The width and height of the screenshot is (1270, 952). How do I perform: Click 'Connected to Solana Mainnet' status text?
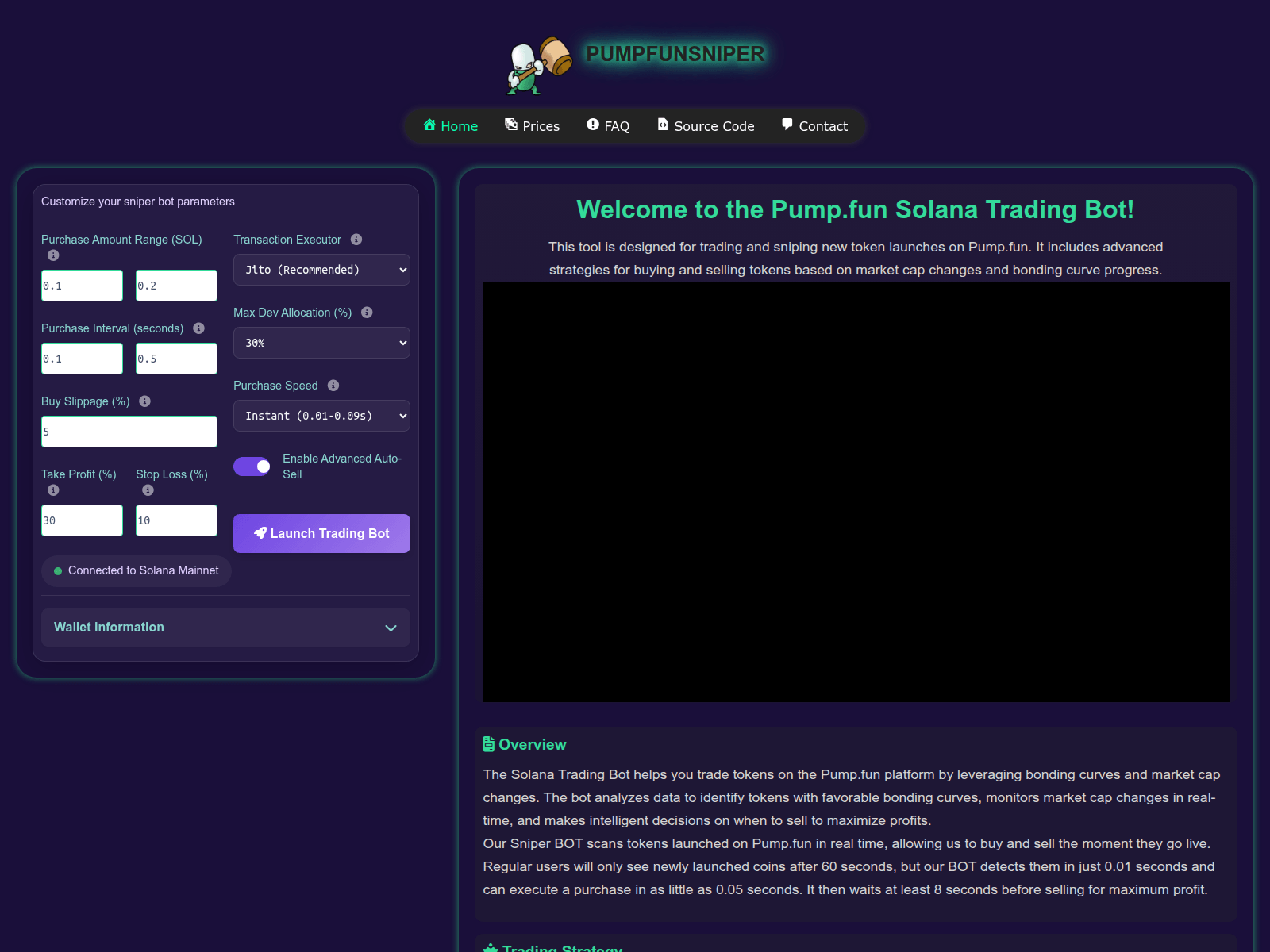[x=143, y=570]
